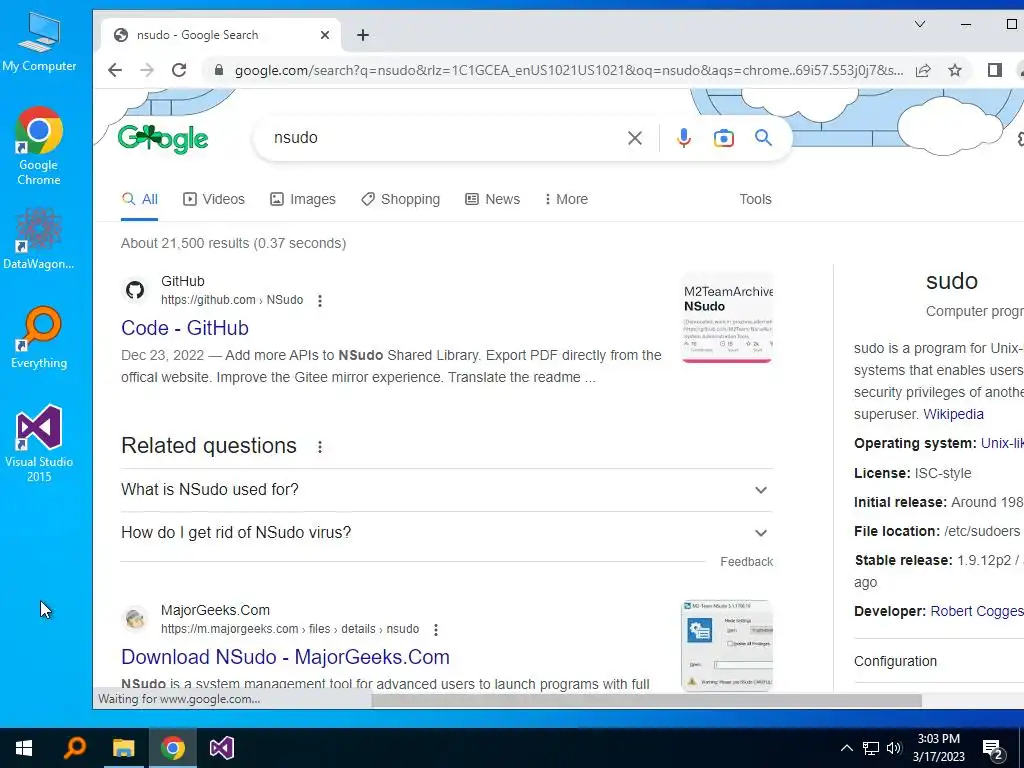
Task: Click the padlock site info icon
Action: tap(219, 71)
